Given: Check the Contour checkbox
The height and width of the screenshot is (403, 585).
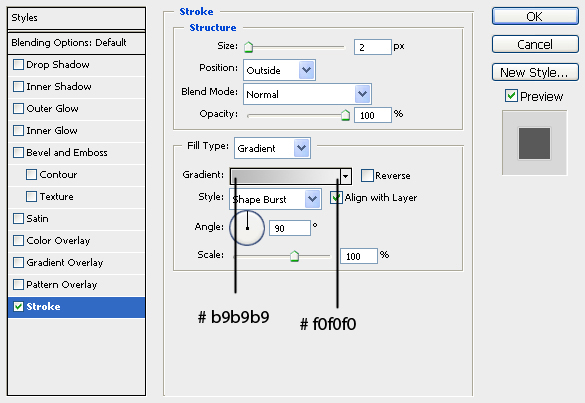Looking at the screenshot, I should tap(31, 175).
